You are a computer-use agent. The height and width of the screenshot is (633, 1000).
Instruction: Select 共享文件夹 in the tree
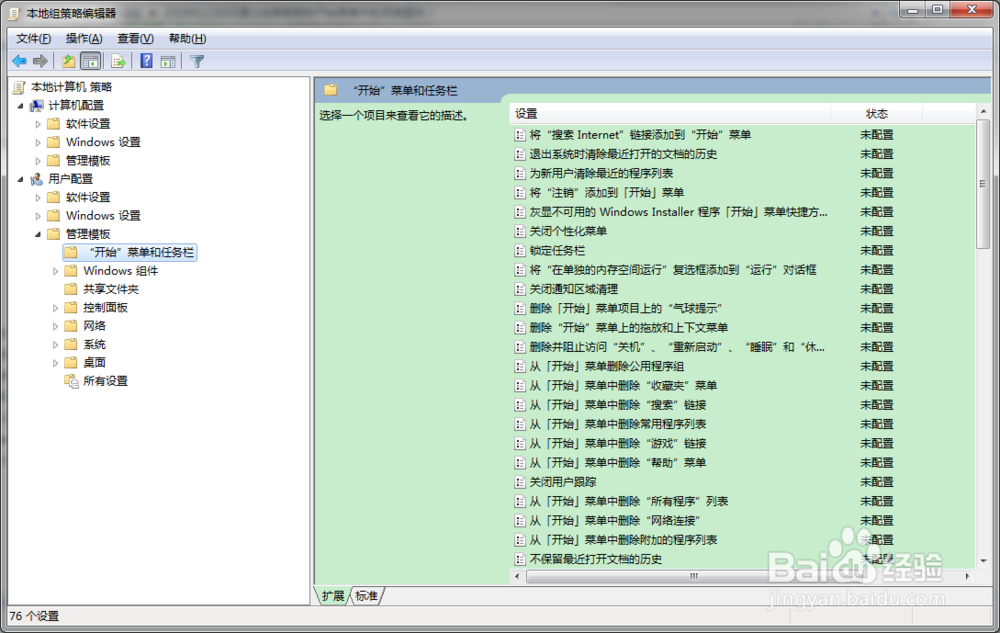click(111, 289)
